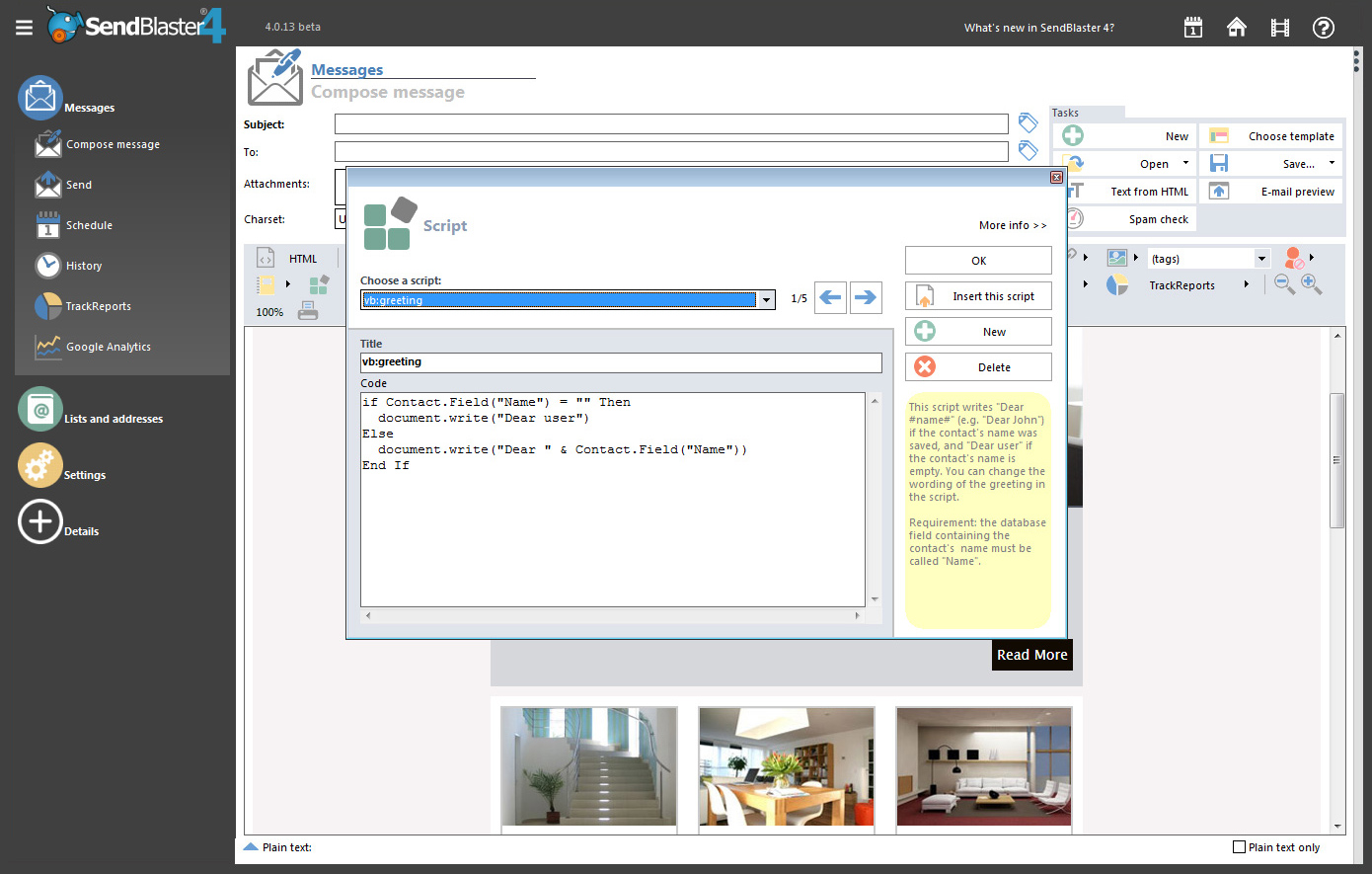1372x874 pixels.
Task: Open the (tags) combo box dropdown
Action: tap(1261, 259)
